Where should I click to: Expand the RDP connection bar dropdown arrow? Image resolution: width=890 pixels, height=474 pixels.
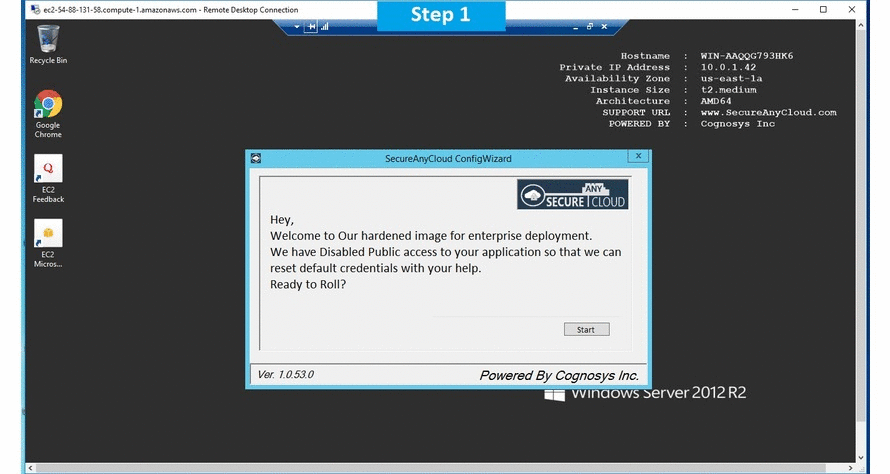[x=298, y=27]
